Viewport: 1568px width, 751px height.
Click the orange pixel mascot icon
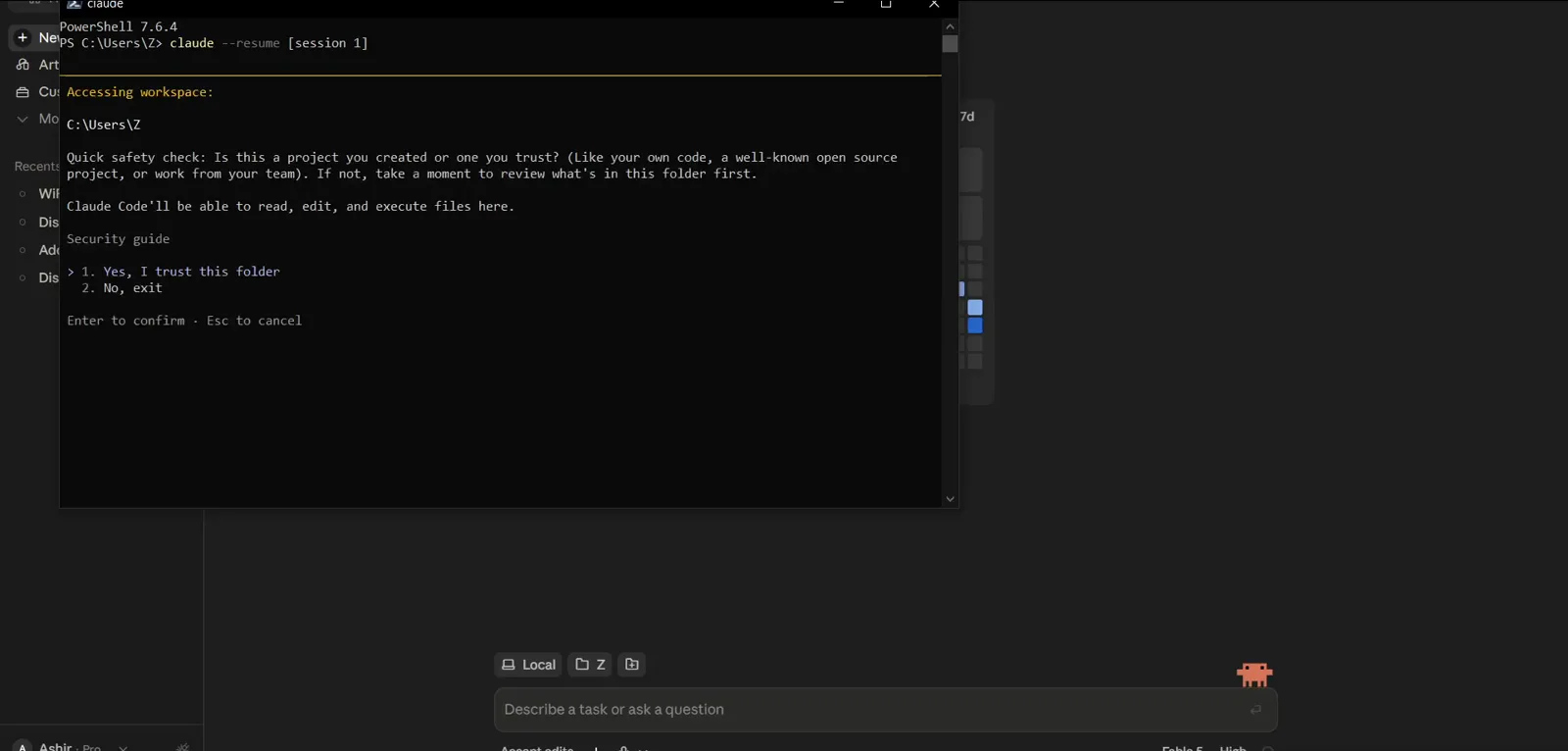[1254, 675]
